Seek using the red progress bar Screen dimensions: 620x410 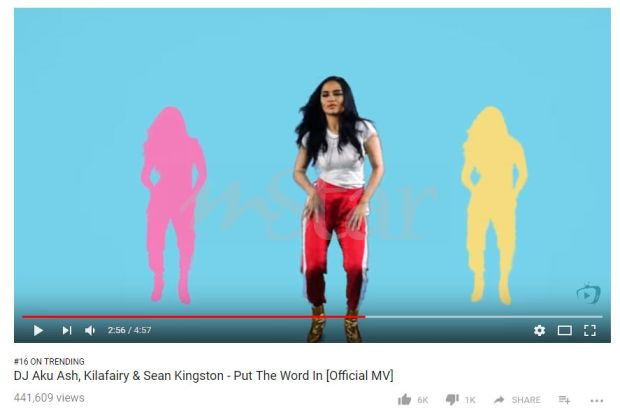click(194, 317)
